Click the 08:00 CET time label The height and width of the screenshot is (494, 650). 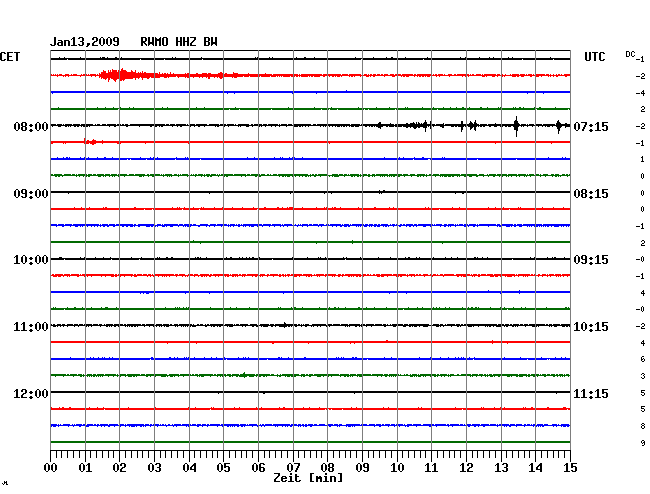31,126
